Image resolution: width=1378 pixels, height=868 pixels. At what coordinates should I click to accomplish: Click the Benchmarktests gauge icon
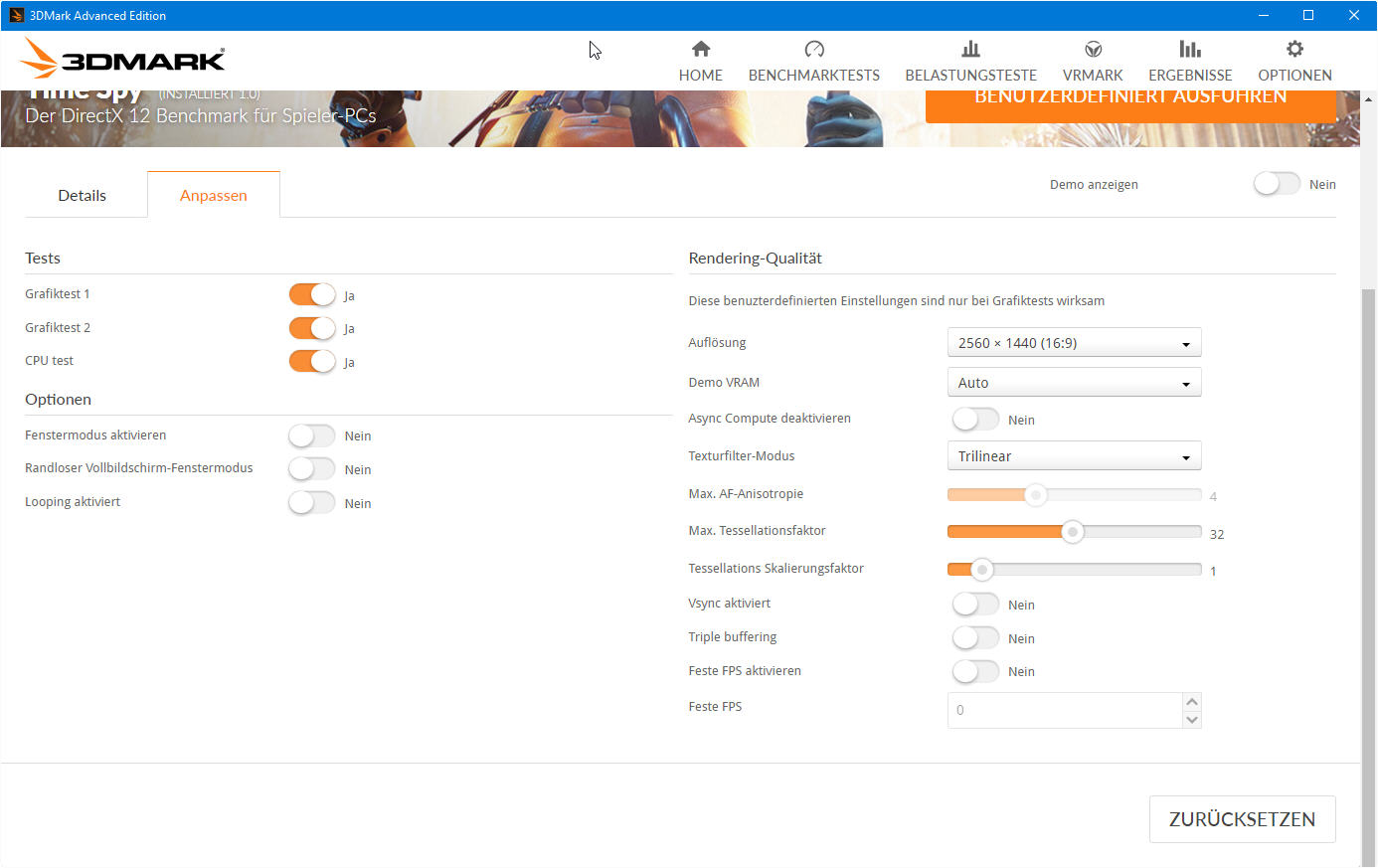(814, 49)
